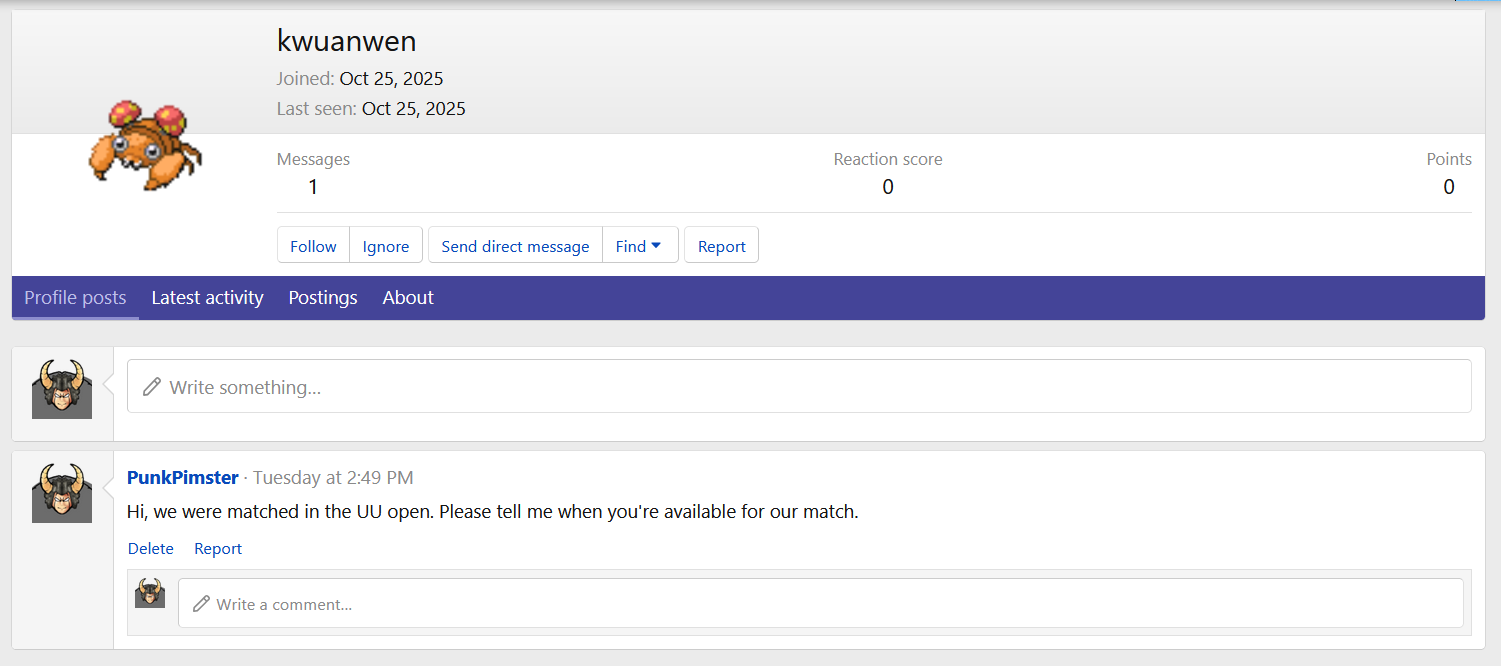Click the Tuesday at 2:49 PM timestamp
The height and width of the screenshot is (666, 1501).
pyautogui.click(x=333, y=478)
